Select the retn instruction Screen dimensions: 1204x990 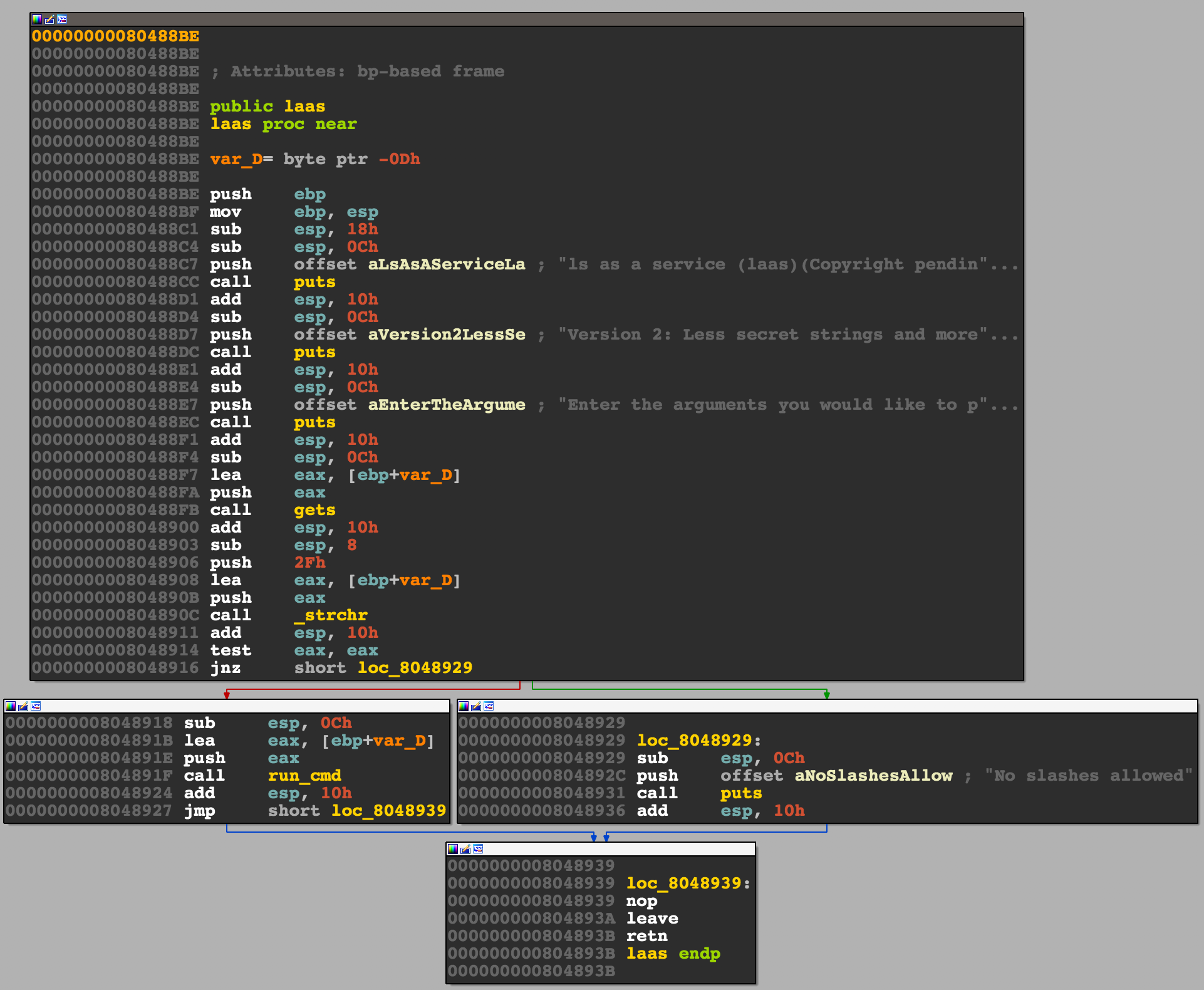click(646, 936)
